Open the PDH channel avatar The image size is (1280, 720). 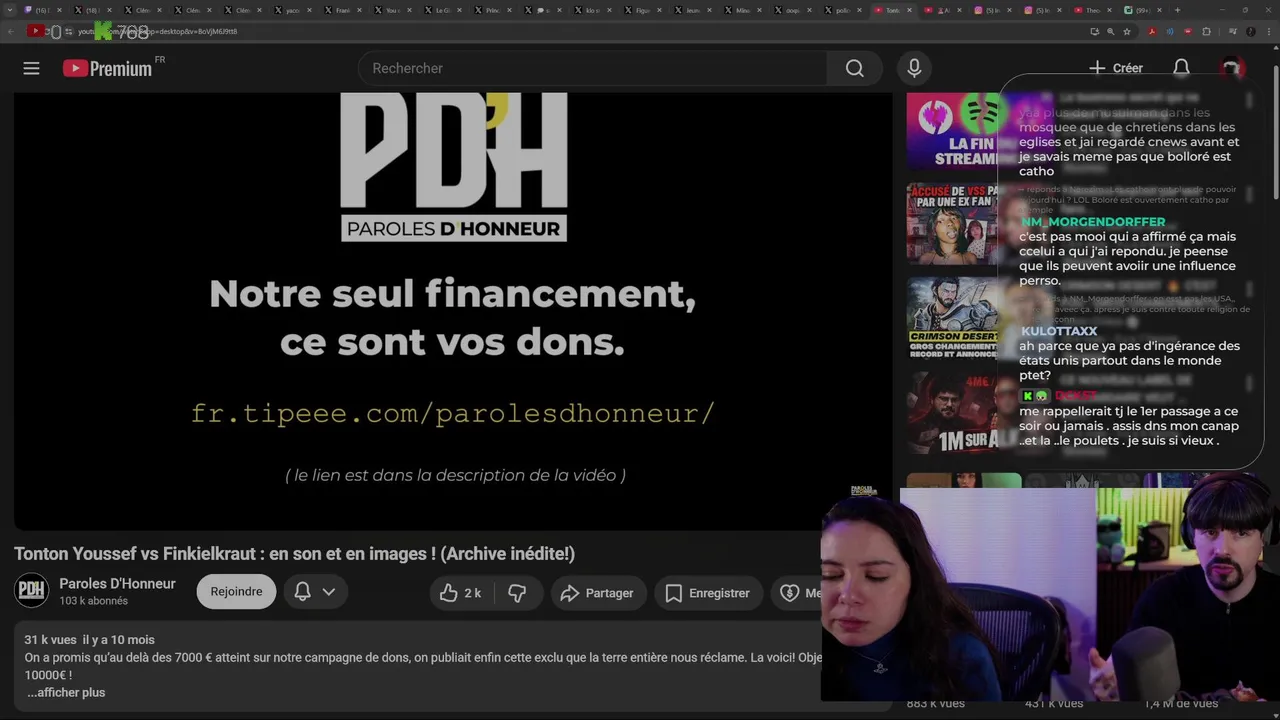(x=31, y=591)
